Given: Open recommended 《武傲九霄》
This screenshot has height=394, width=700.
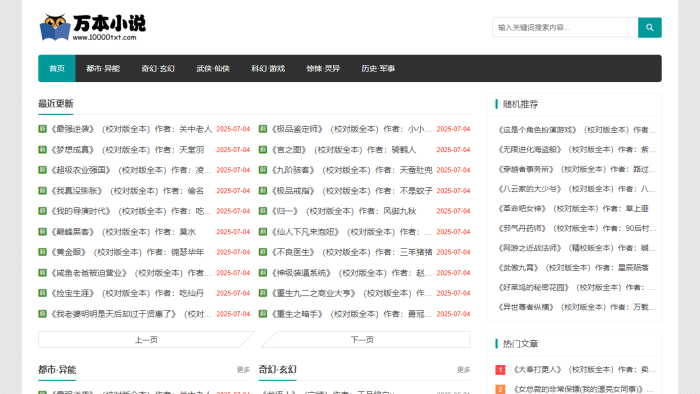Looking at the screenshot, I should (x=573, y=268).
